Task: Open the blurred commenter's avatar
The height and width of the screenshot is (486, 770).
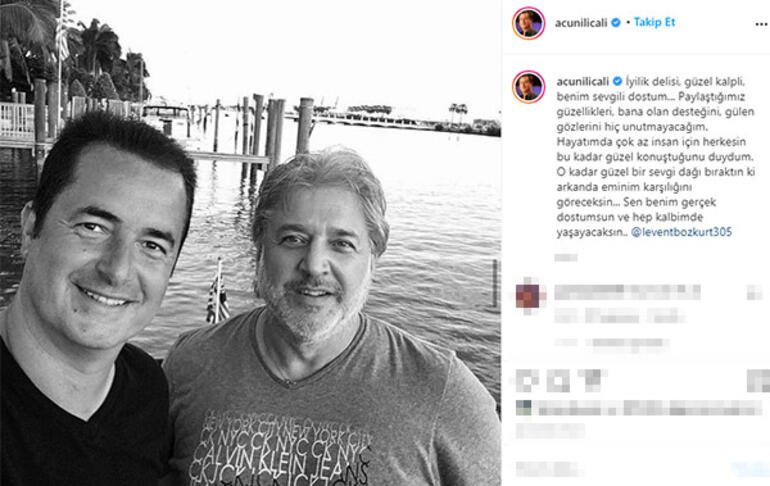Action: (x=530, y=296)
